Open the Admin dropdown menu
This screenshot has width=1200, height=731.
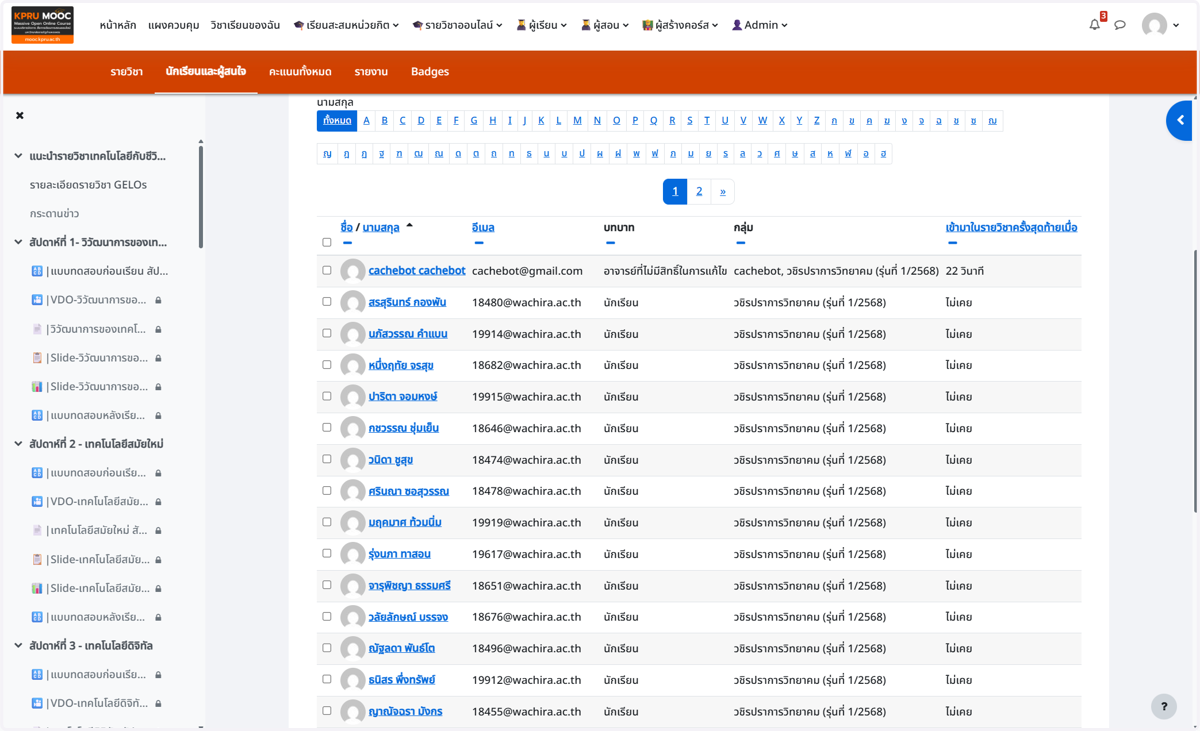760,25
